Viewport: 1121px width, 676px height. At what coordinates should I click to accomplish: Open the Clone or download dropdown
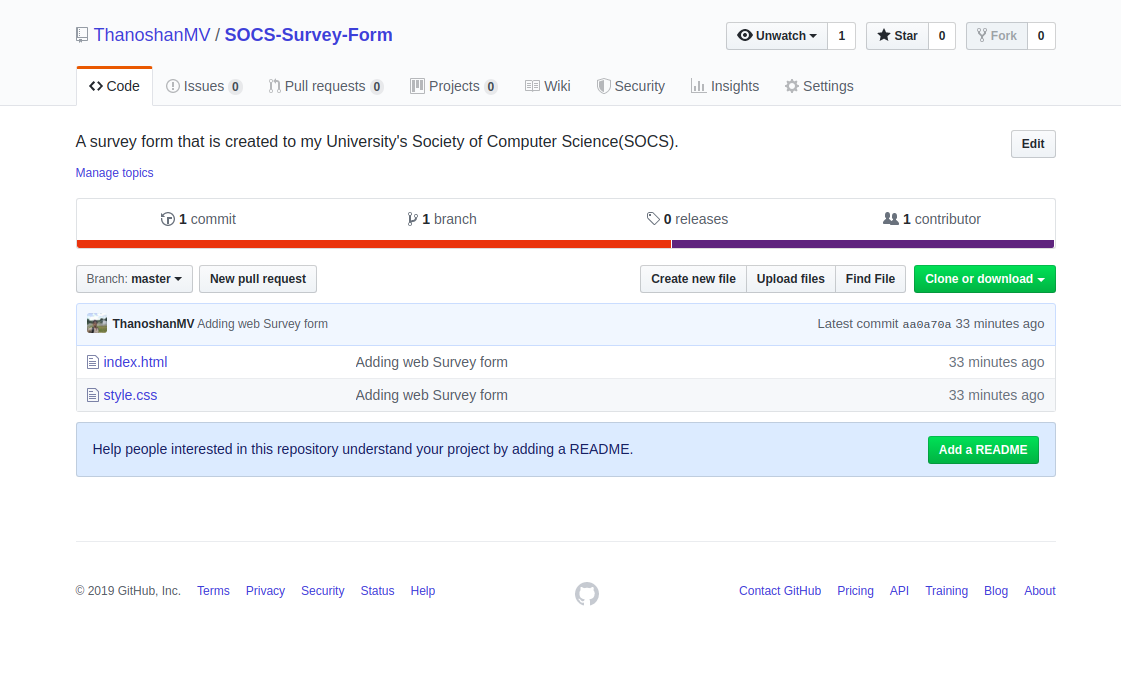pos(984,279)
